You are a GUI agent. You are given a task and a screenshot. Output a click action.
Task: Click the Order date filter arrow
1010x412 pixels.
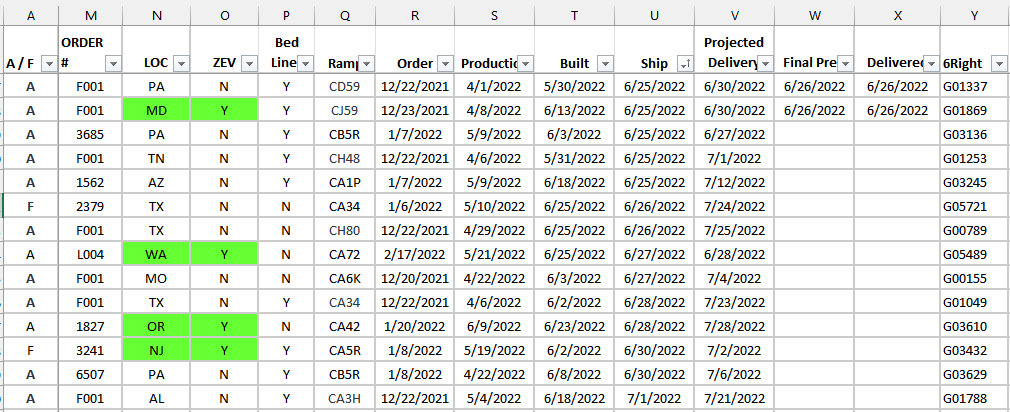click(x=445, y=63)
